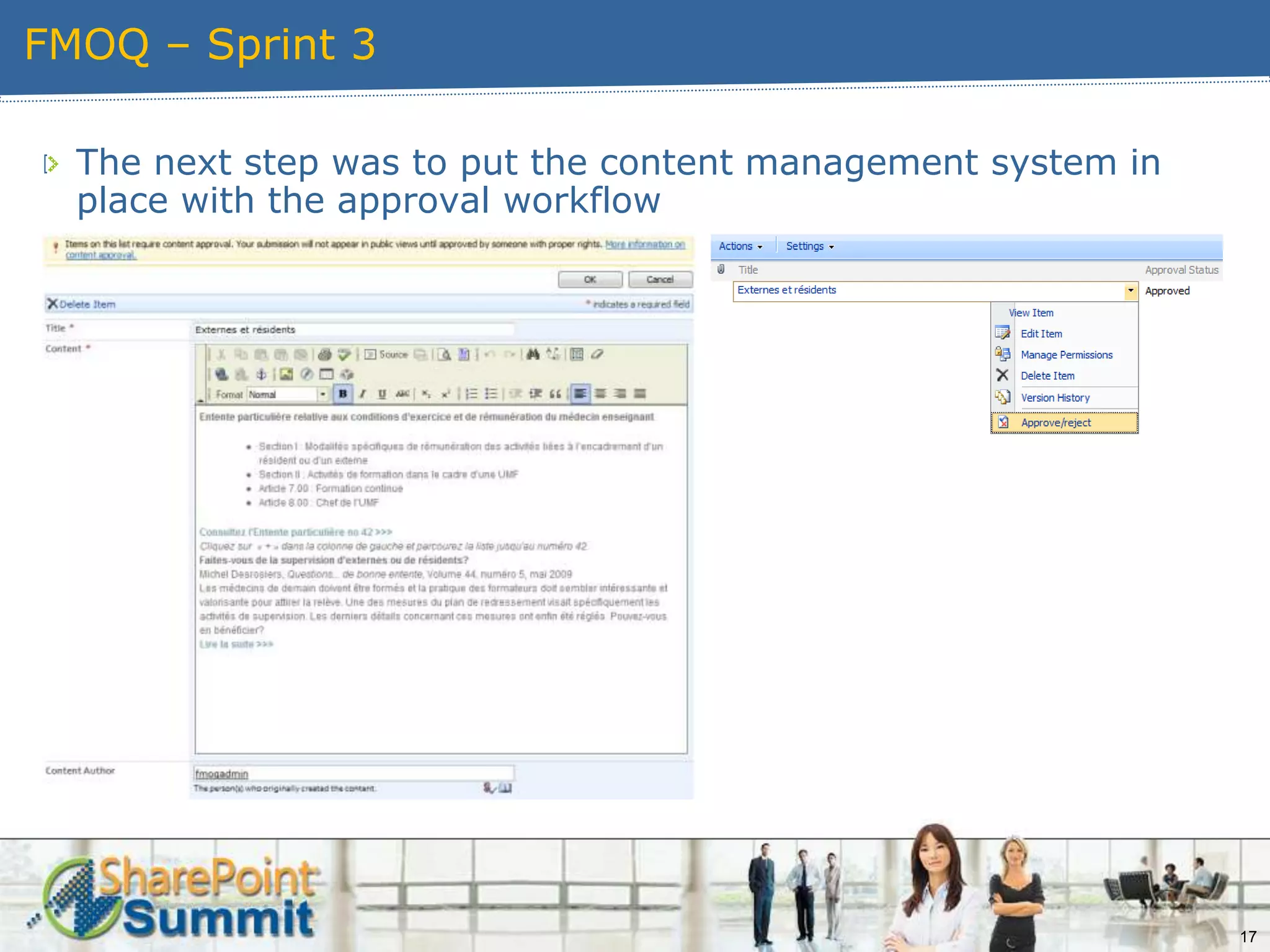
Task: Open Find using the binoculars icon
Action: tap(533, 355)
